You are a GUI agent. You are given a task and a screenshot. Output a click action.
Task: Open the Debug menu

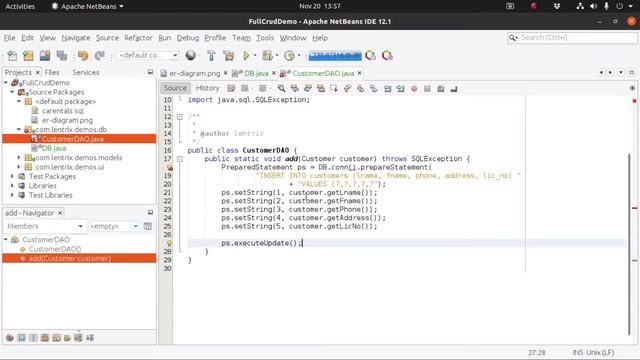pyautogui.click(x=188, y=38)
